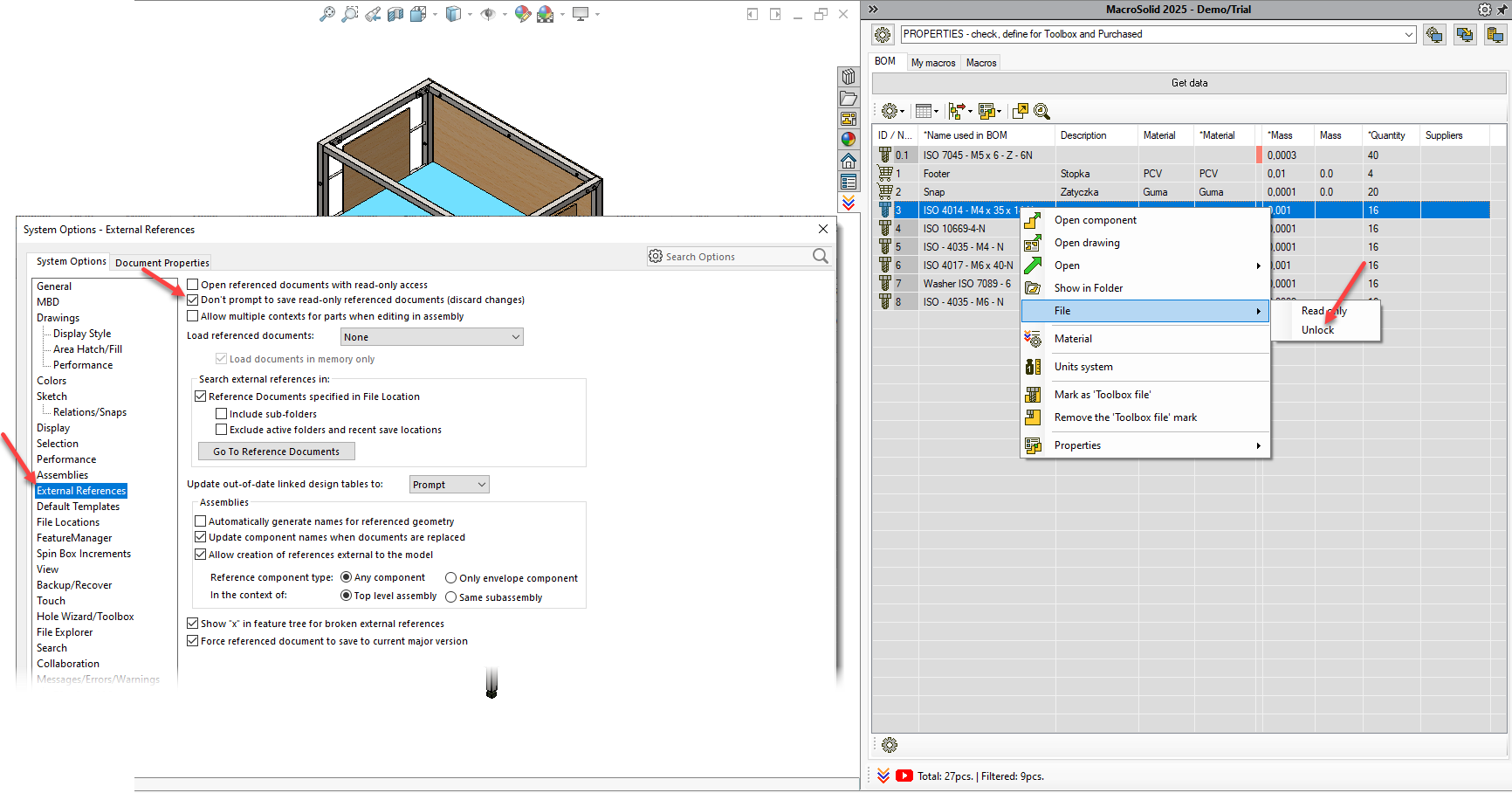Switch to Document Properties tab
Image resolution: width=1512 pixels, height=793 pixels.
click(162, 263)
